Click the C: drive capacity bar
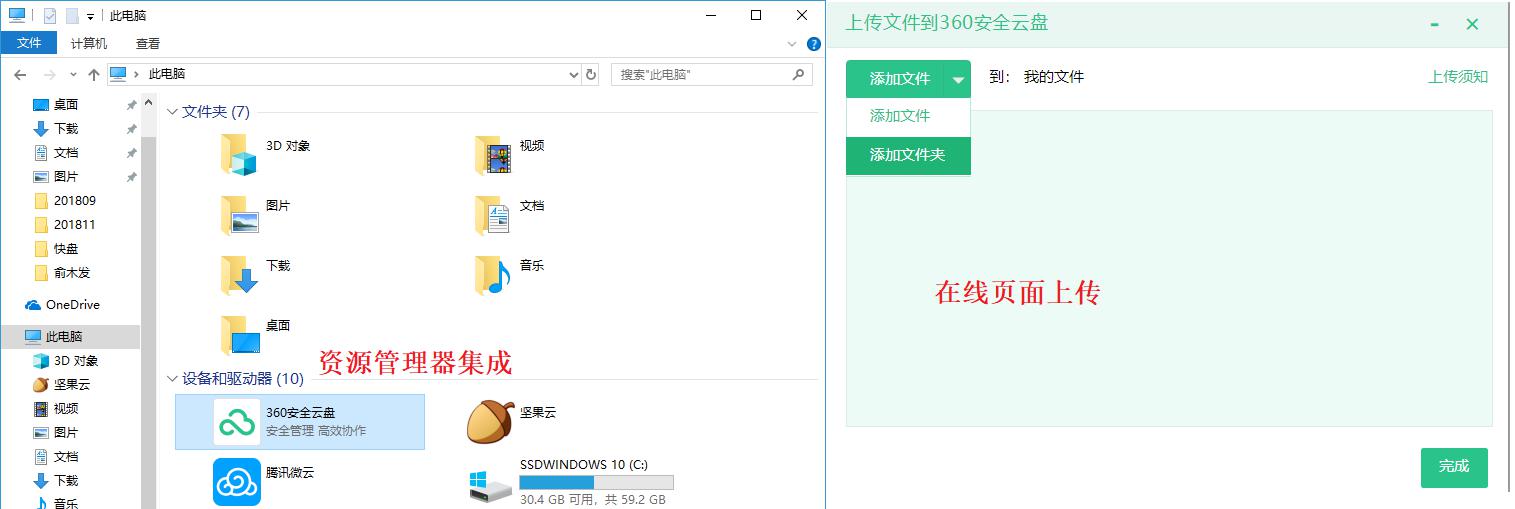Image resolution: width=1515 pixels, height=509 pixels. 596,482
